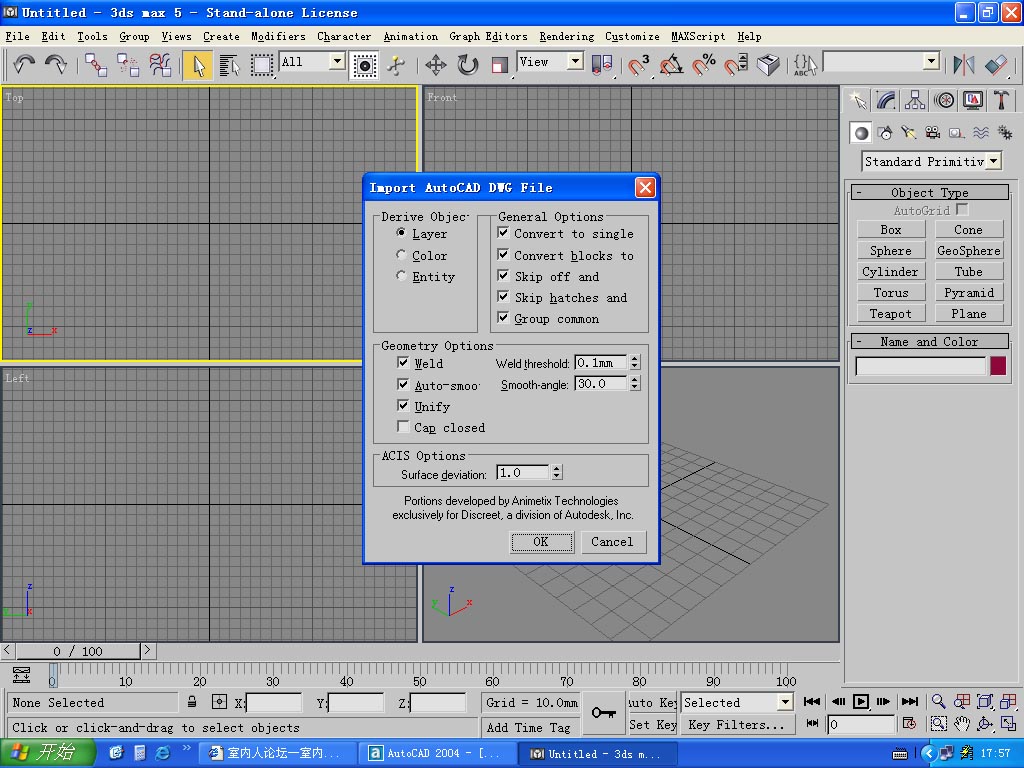Image resolution: width=1024 pixels, height=768 pixels.
Task: Open the Modifiers menu
Action: point(278,37)
